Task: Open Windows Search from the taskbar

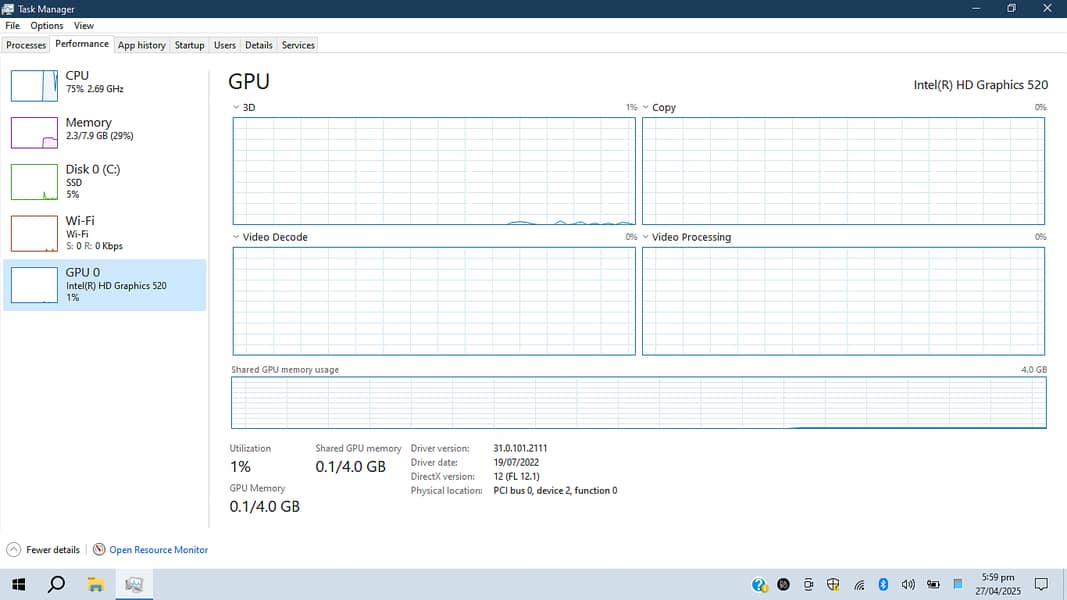Action: pos(57,584)
